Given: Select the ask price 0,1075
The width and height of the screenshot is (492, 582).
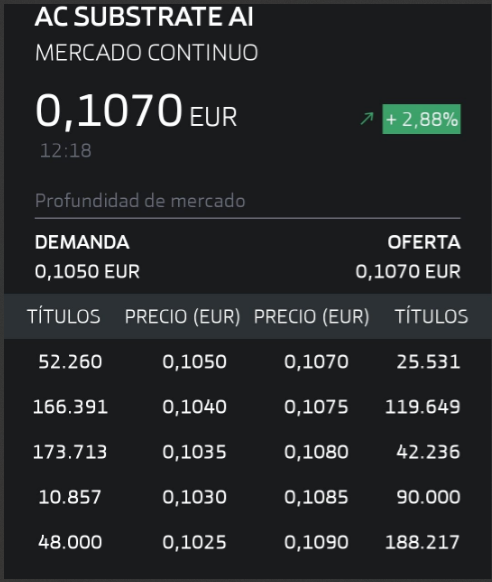Looking at the screenshot, I should pyautogui.click(x=316, y=406).
